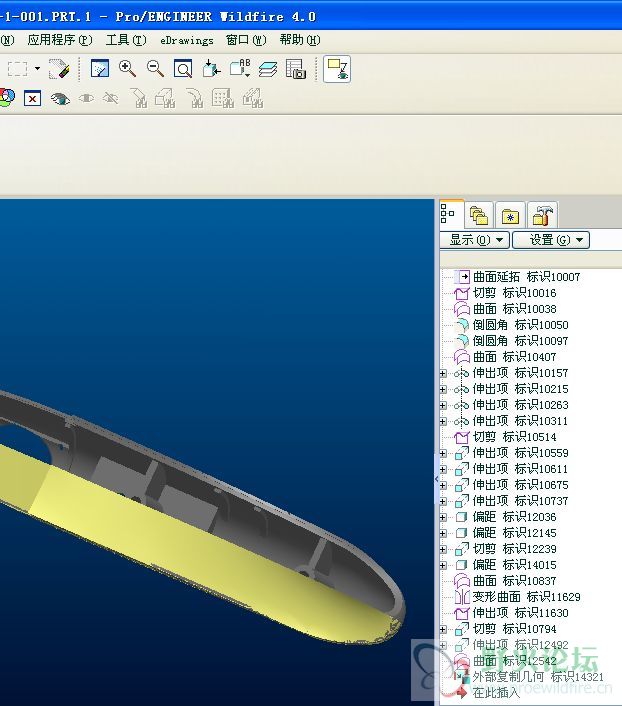Open the 设置(G) dropdown

(x=551, y=240)
